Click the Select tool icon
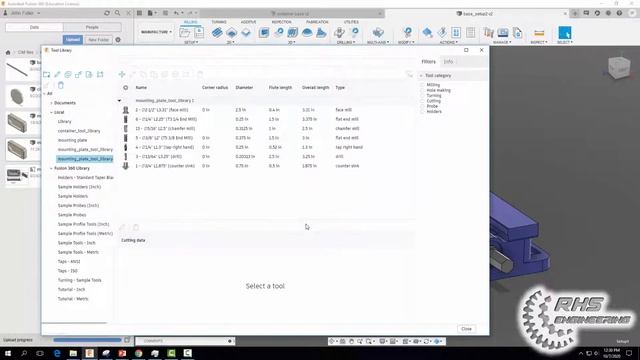 tap(564, 33)
